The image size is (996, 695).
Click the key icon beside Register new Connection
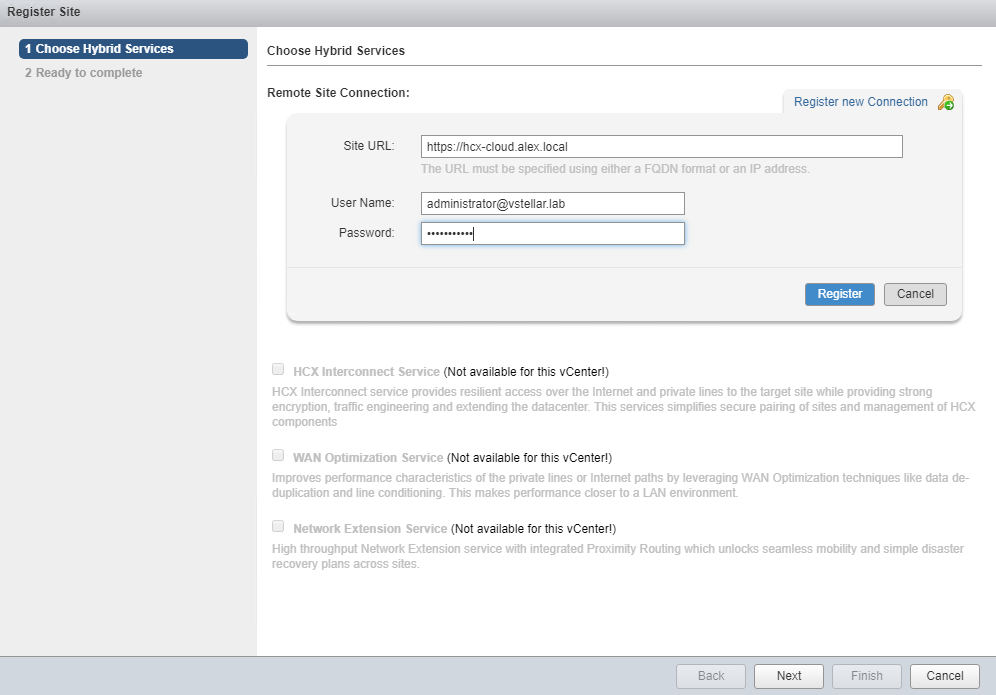point(945,102)
